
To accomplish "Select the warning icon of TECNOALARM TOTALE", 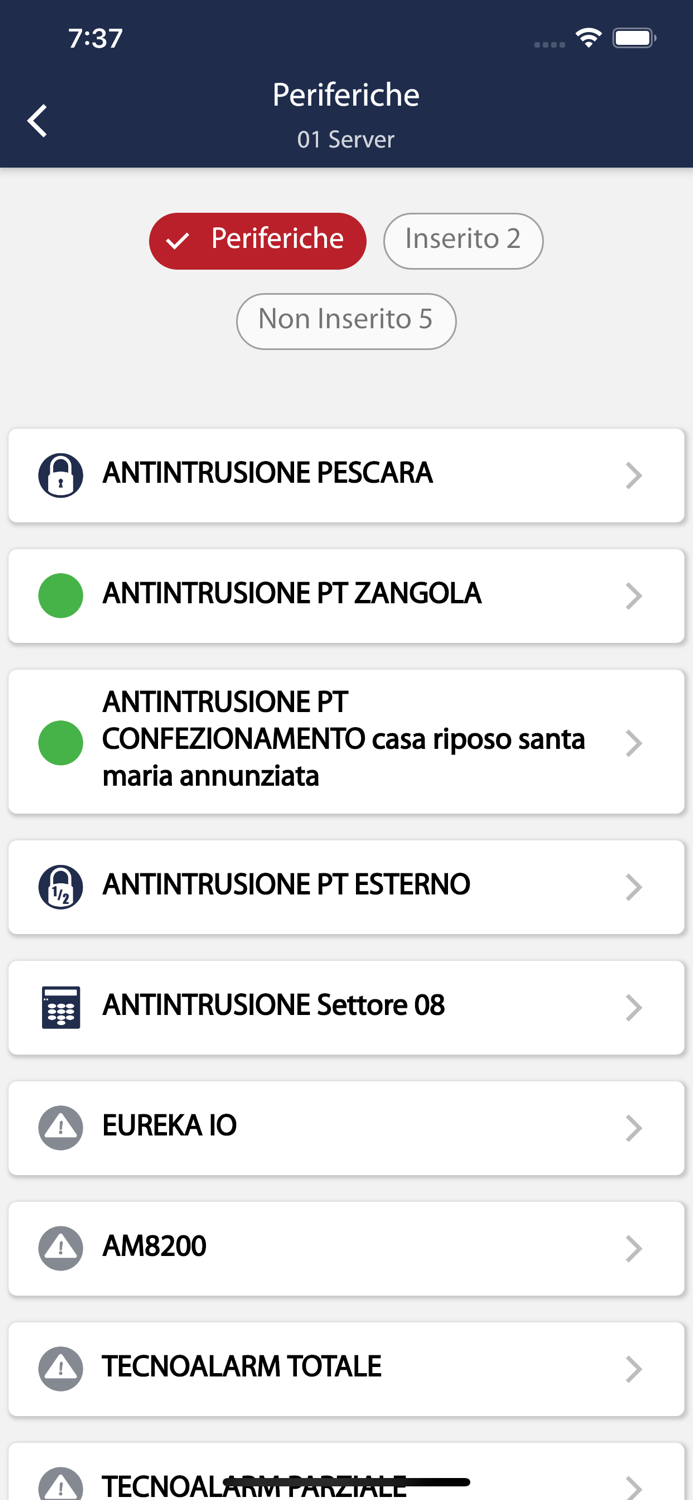I will coord(60,1368).
